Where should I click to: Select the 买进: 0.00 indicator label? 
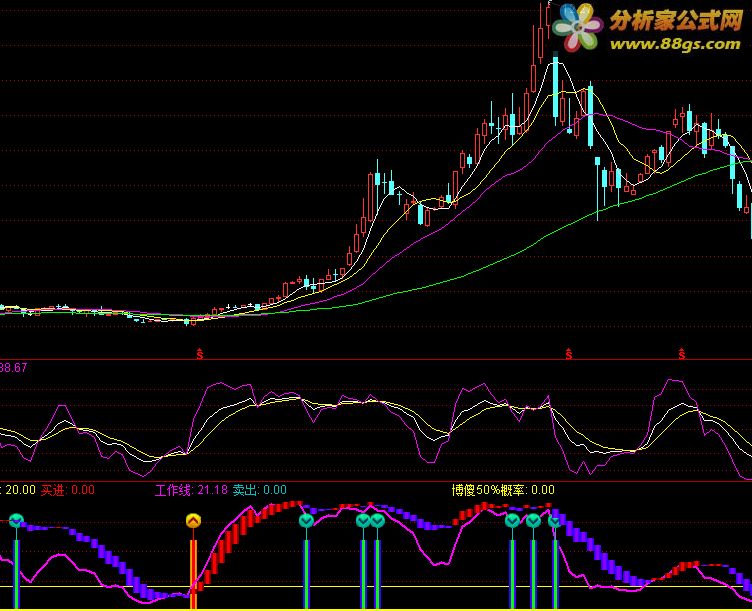point(68,490)
